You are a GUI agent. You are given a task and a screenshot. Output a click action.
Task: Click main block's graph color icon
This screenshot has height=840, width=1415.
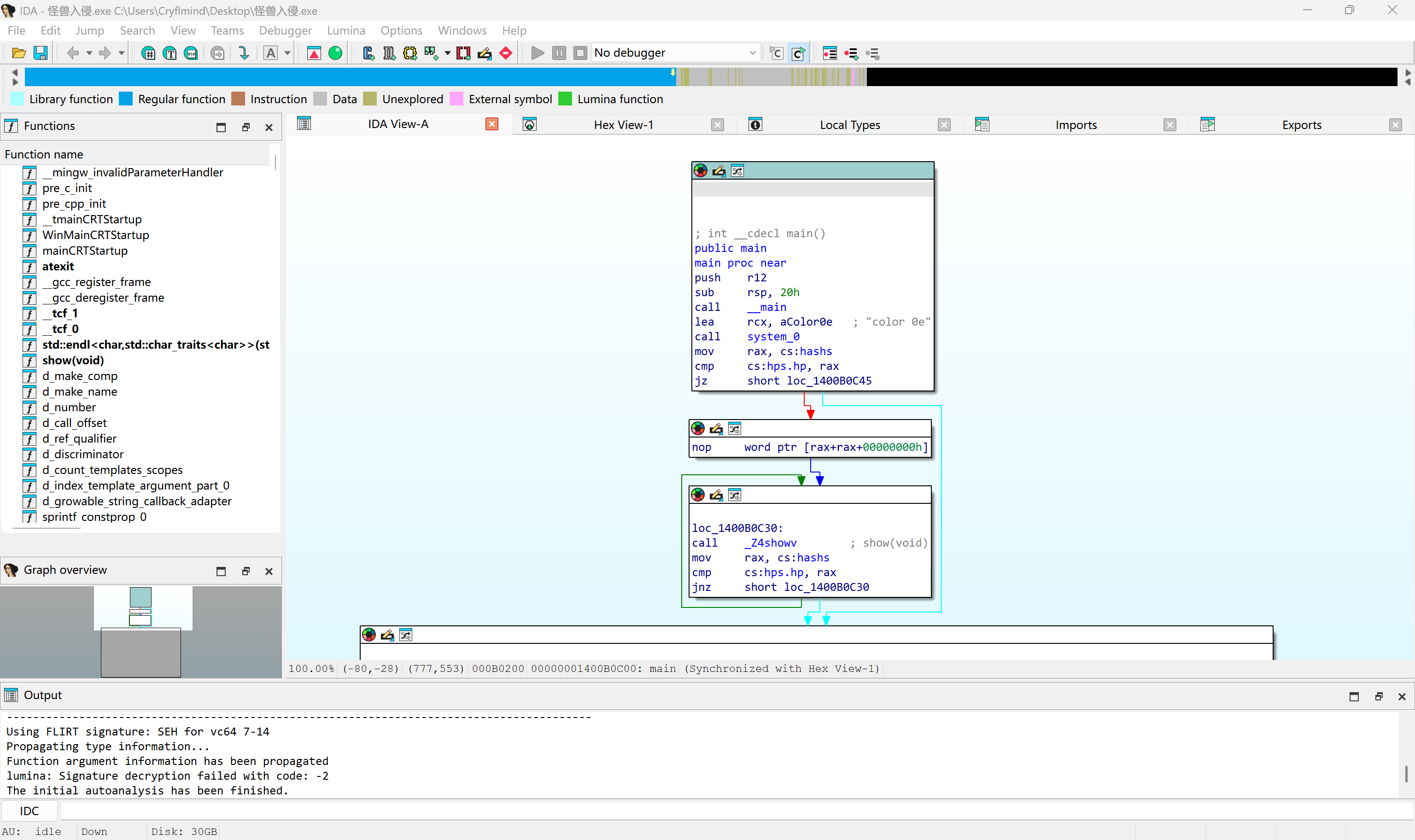[701, 171]
